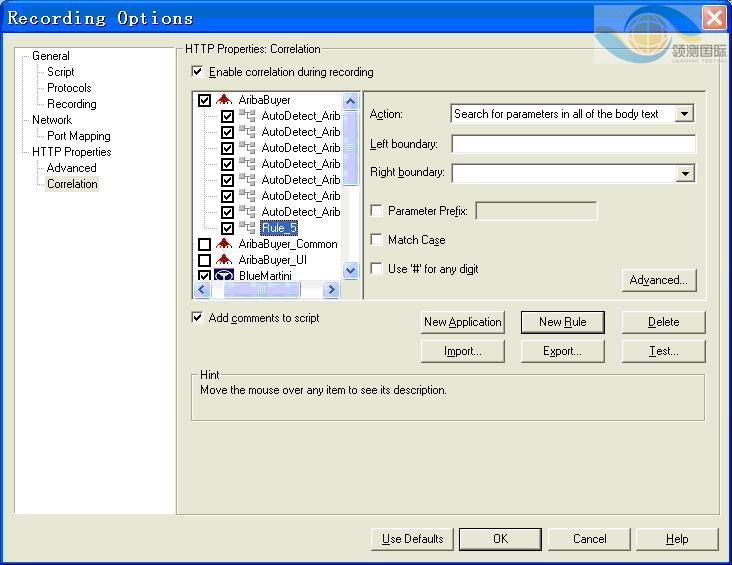Open the Protocols options page

(69, 88)
